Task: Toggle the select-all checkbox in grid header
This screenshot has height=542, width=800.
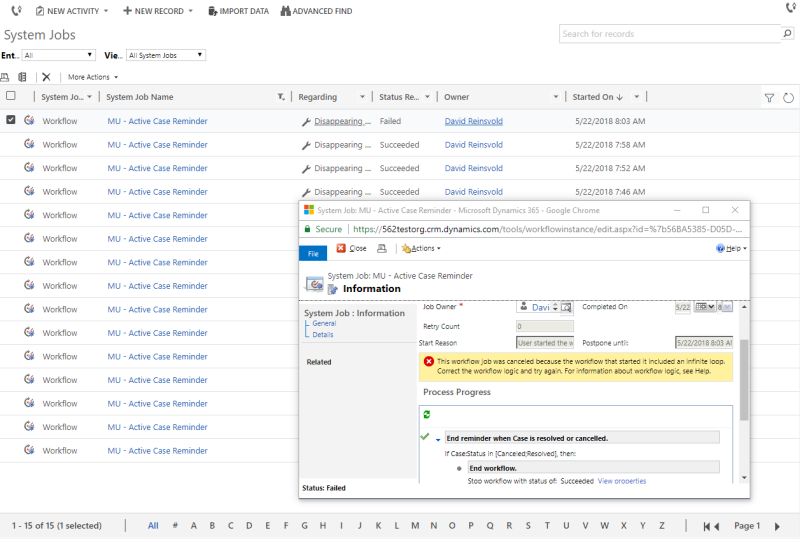Action: [11, 95]
